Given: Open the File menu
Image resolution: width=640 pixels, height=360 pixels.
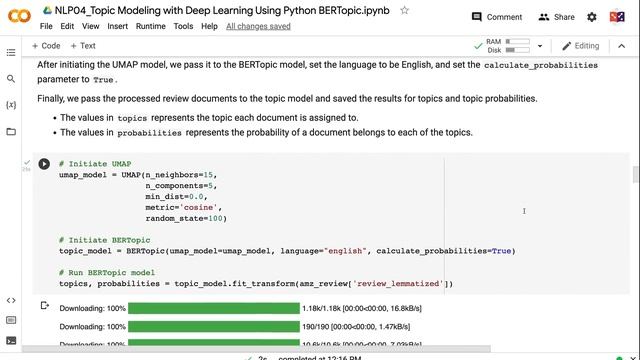Looking at the screenshot, I should pos(46,26).
